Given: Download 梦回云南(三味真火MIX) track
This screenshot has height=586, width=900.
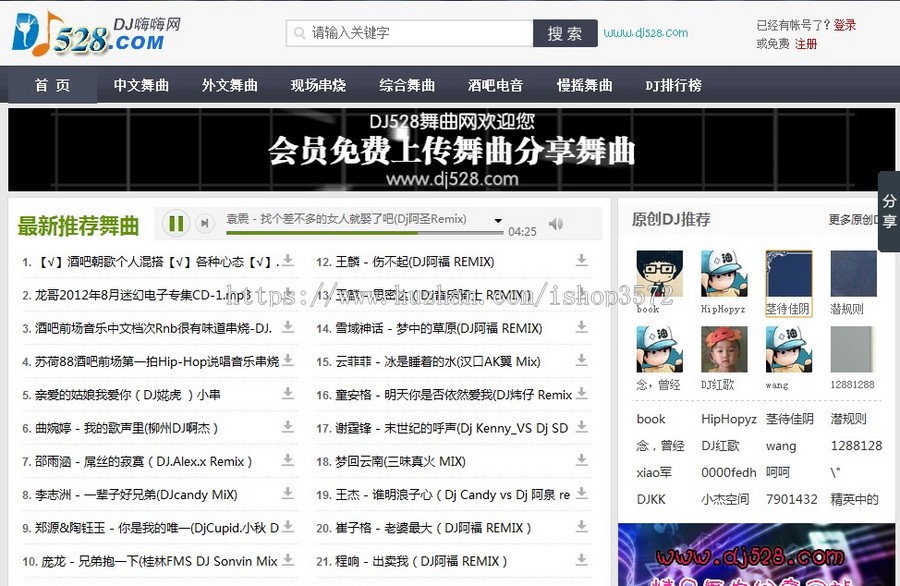Looking at the screenshot, I should pyautogui.click(x=582, y=461).
